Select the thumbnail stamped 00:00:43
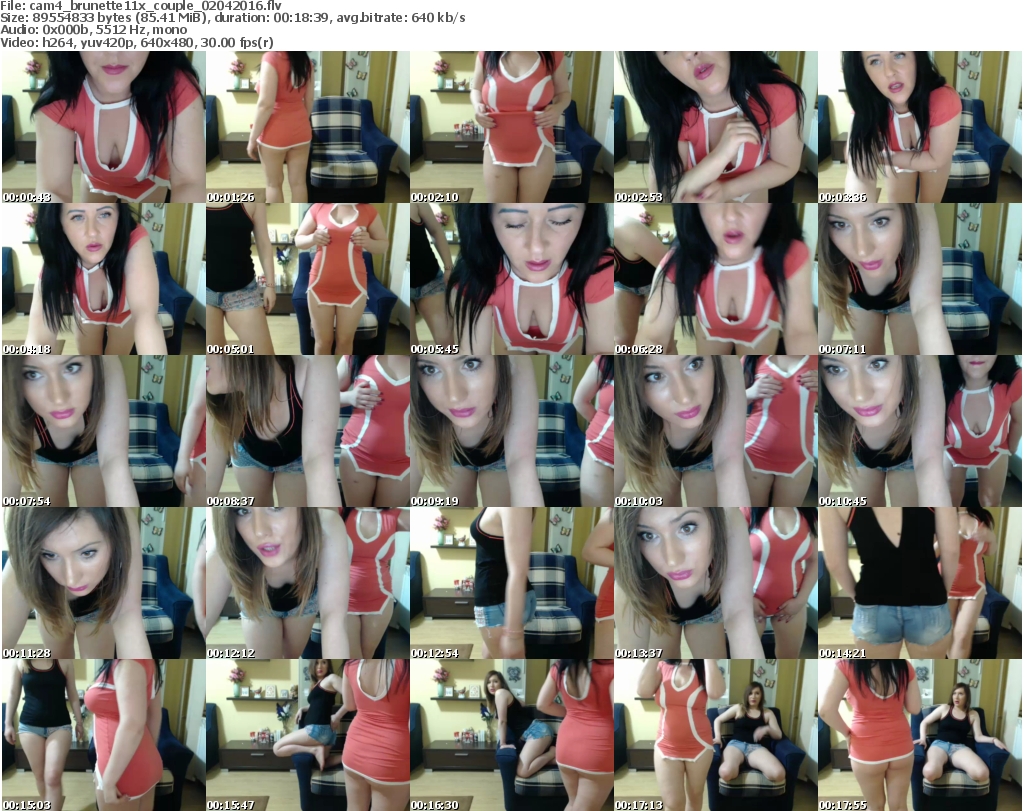Screen dimensions: 1024x811 point(103,127)
